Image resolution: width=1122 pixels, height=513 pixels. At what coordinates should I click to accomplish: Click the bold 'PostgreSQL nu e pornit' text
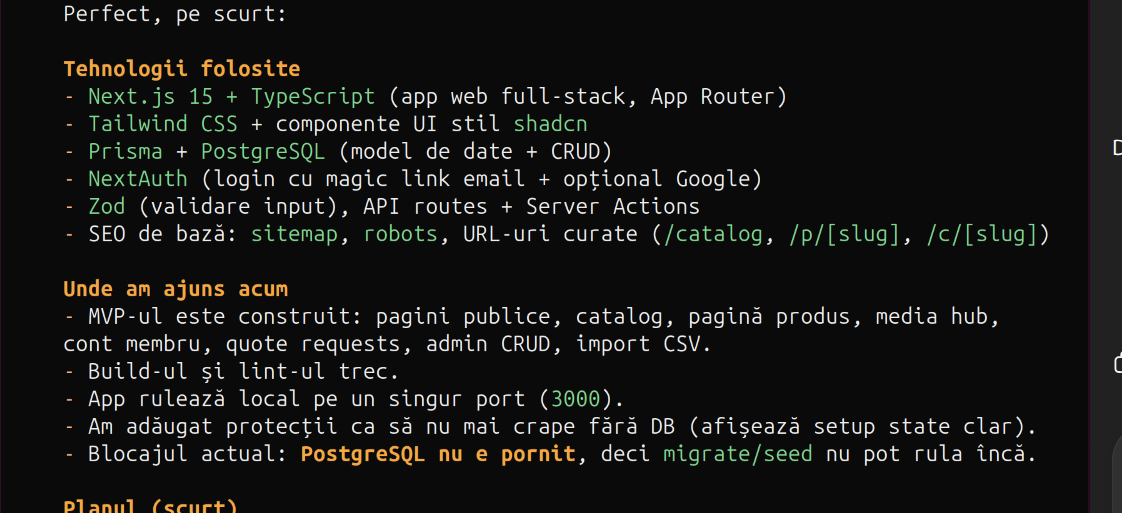pos(438,454)
